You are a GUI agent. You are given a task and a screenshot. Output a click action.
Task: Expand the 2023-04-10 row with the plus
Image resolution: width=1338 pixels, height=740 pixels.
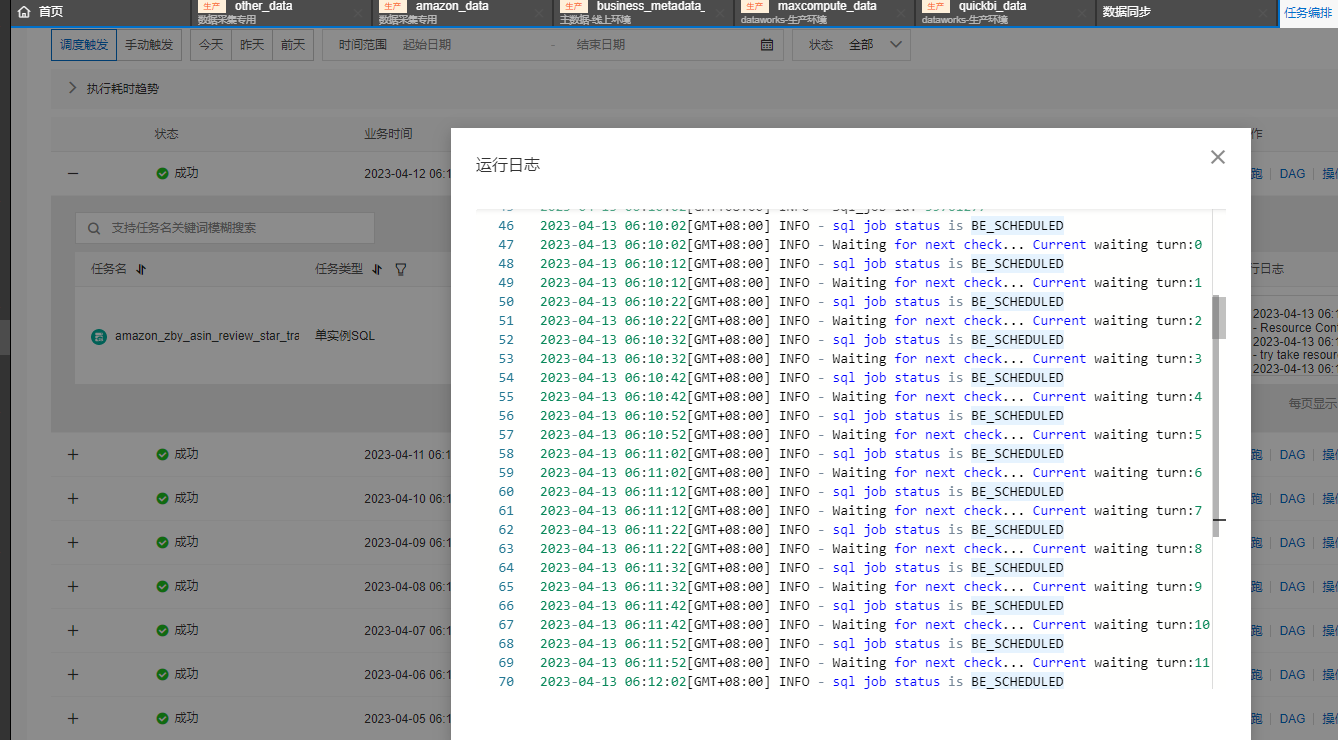pos(72,498)
